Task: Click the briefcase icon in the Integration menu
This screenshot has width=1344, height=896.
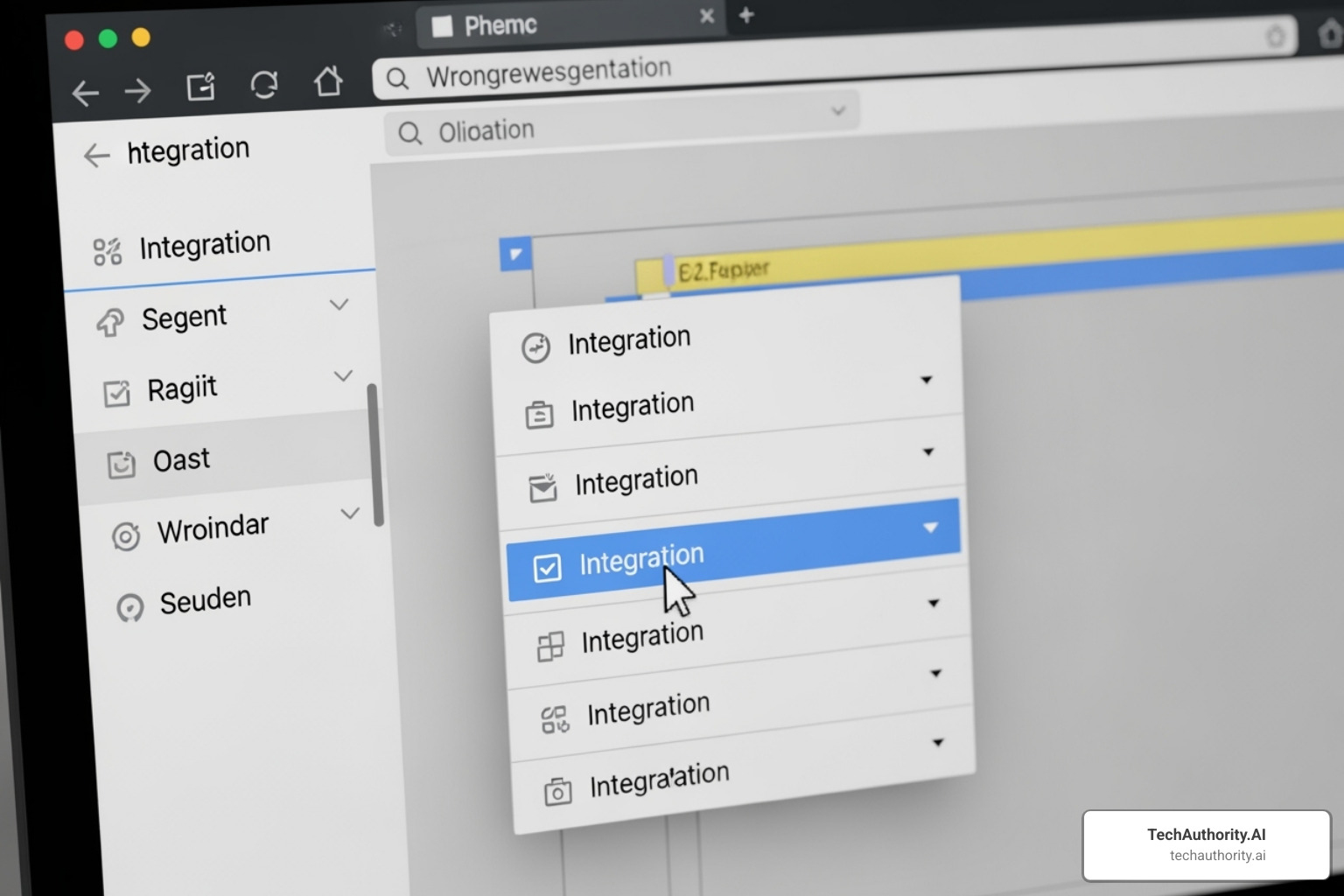Action: coord(541,414)
